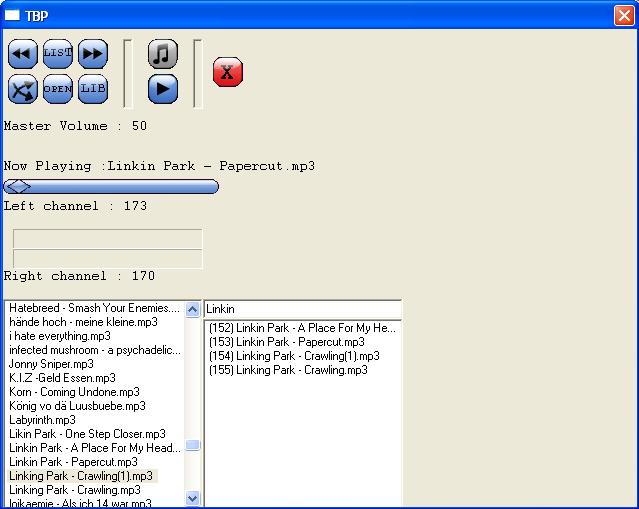639x509 pixels.
Task: Select Korn - Coming Undone.mp3 in playlist
Action: point(74,392)
